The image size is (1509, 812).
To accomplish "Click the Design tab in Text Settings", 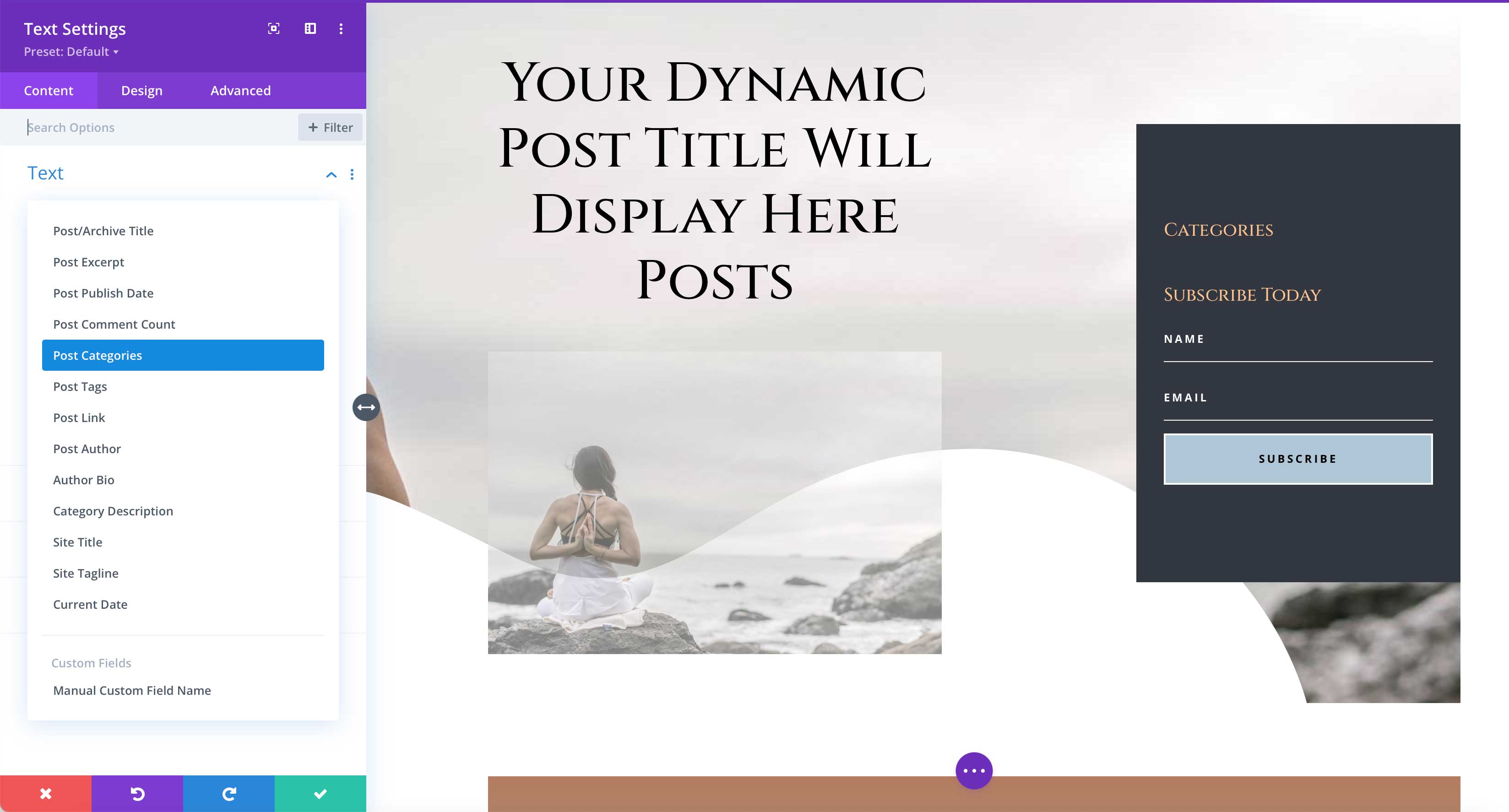I will pyautogui.click(x=142, y=90).
